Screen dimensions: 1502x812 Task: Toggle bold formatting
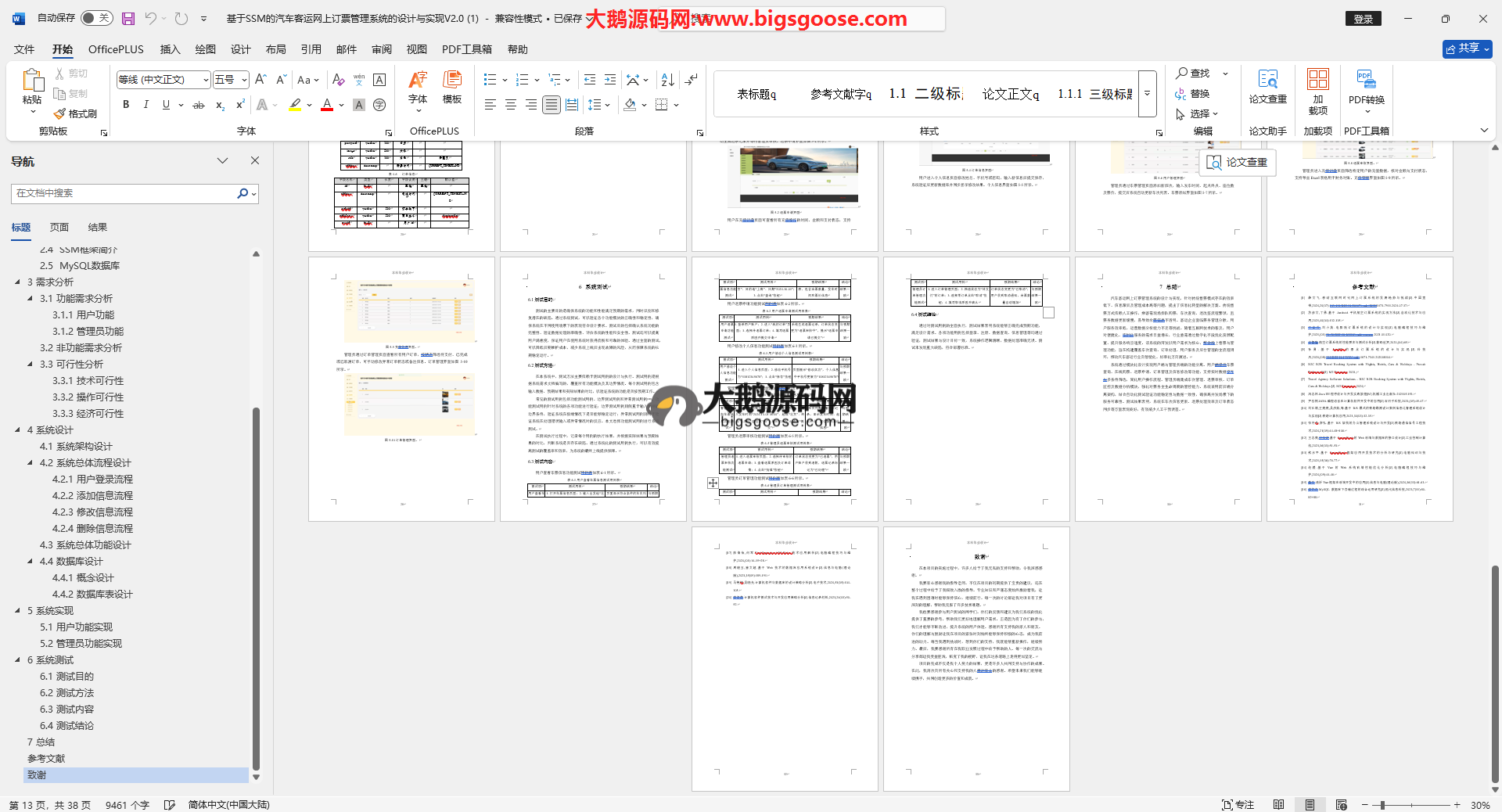126,105
